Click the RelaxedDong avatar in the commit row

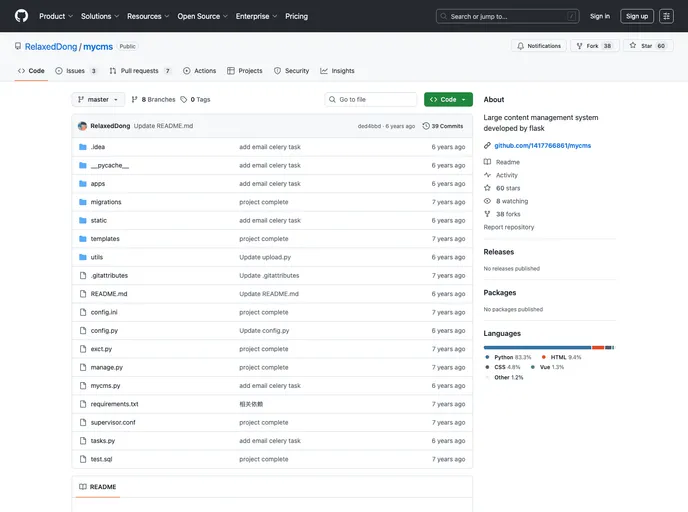click(82, 126)
